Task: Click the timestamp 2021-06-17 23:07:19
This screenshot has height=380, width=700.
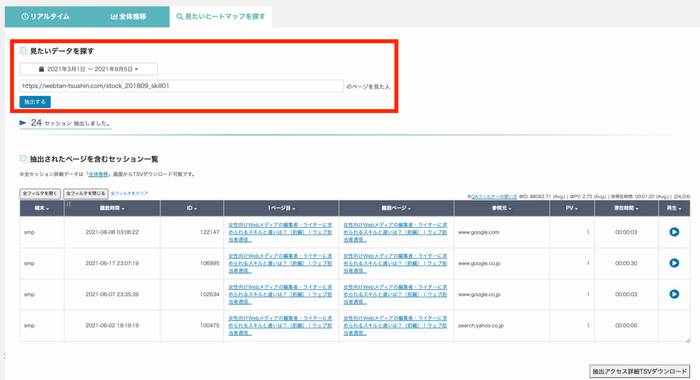Action: (x=112, y=263)
